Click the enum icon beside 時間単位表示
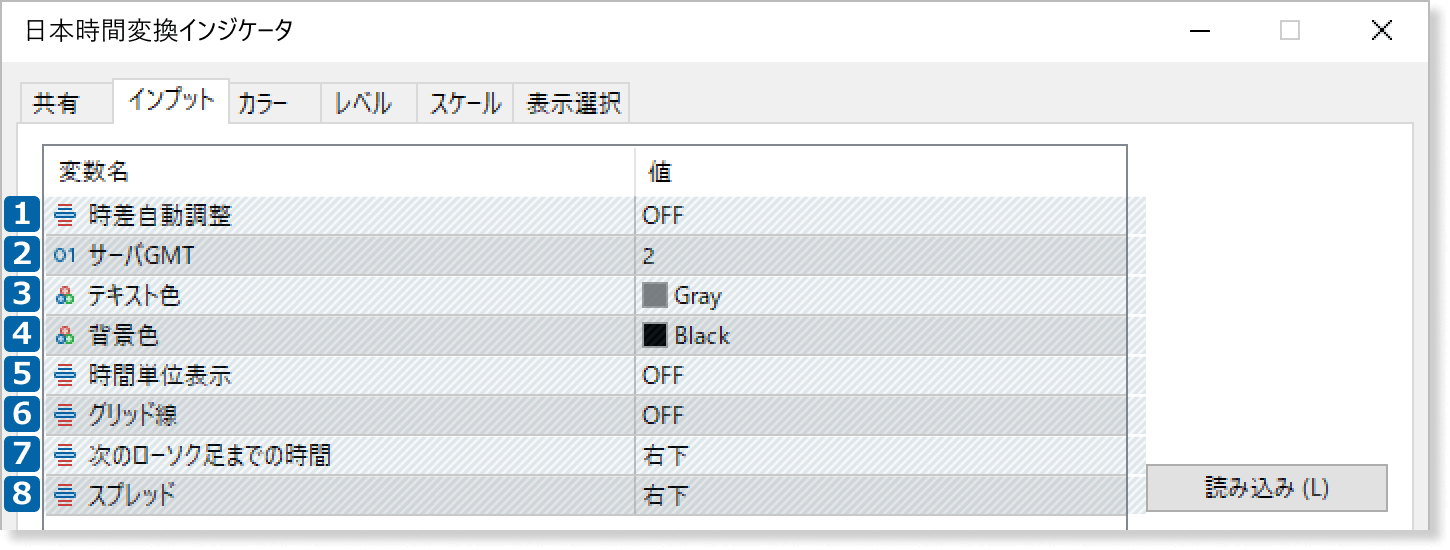The width and height of the screenshot is (1450, 550). [66, 376]
